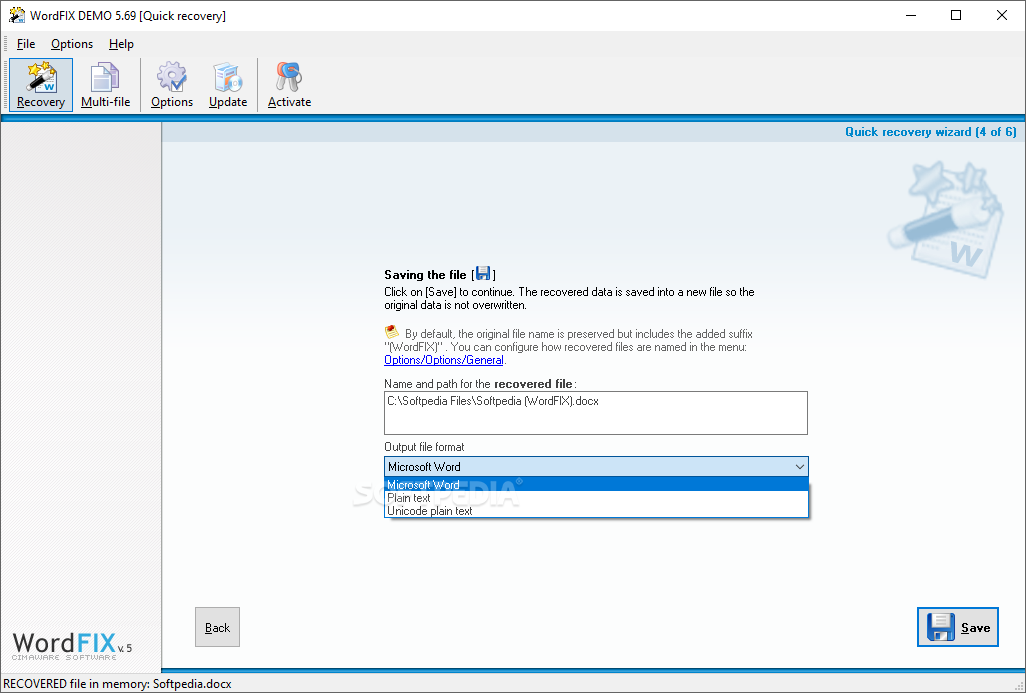Save the recovered file

(x=957, y=627)
